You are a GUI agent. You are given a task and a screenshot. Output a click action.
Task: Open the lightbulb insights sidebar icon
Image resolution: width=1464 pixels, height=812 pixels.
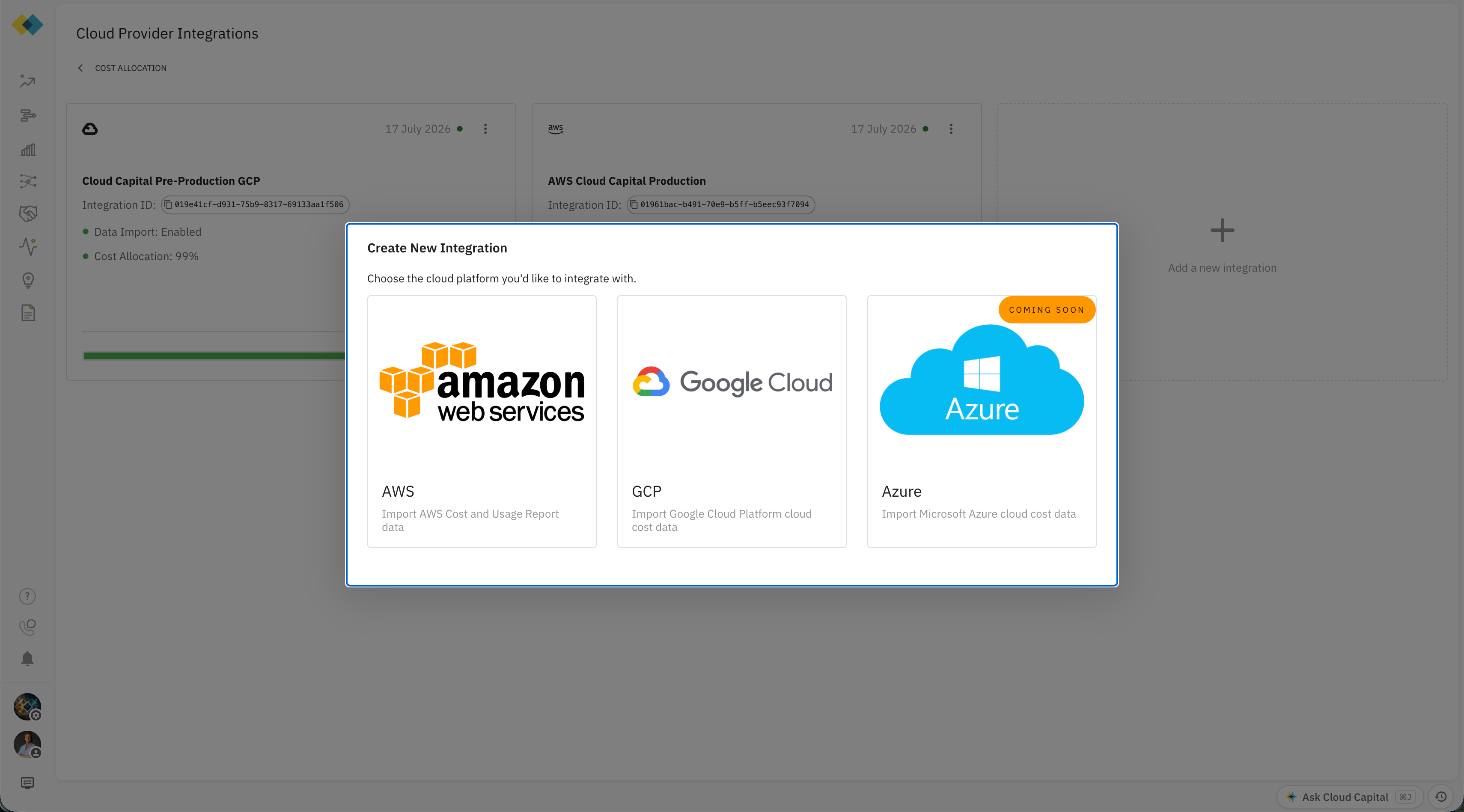27,280
